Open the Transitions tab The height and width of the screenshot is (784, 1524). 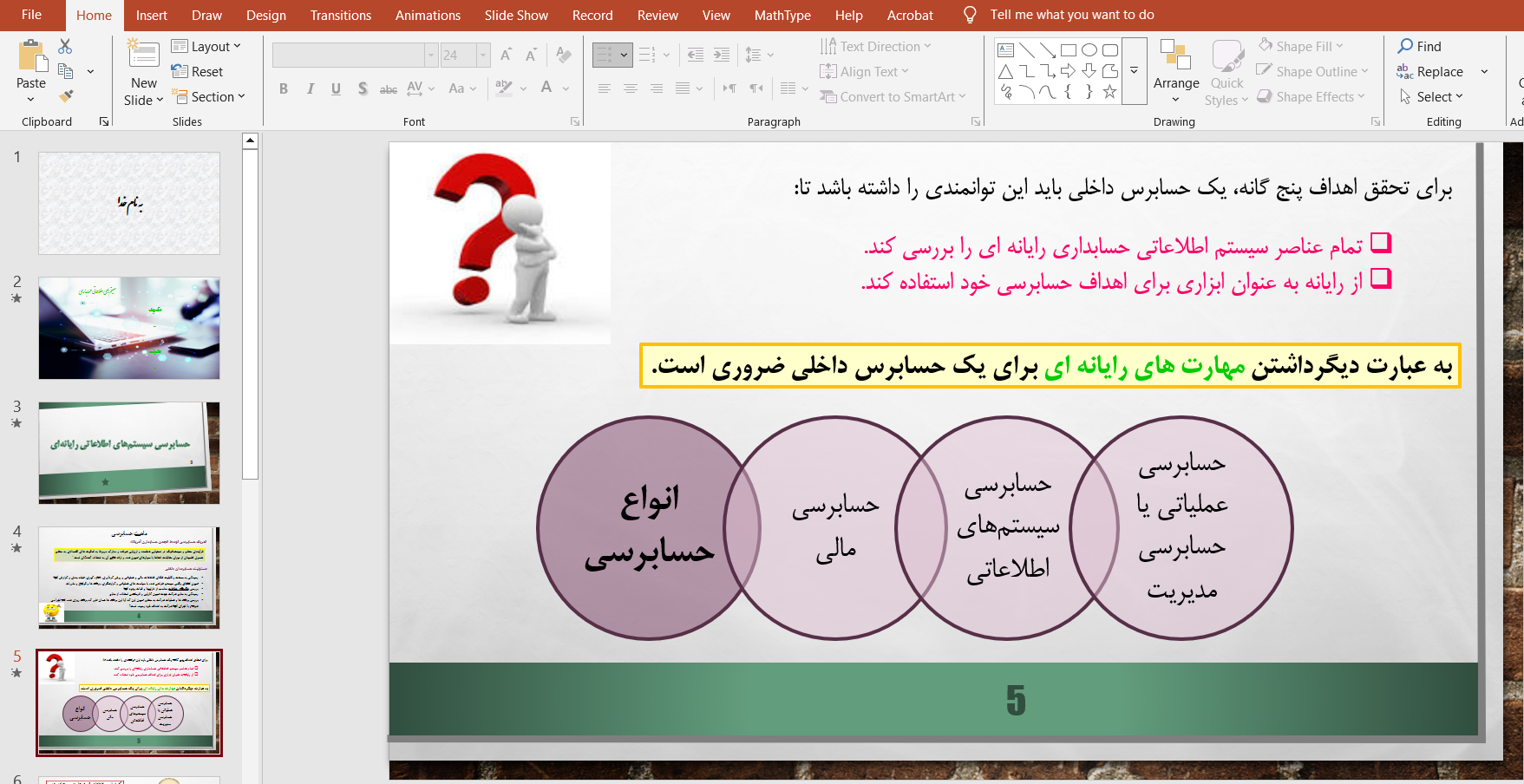pos(340,16)
